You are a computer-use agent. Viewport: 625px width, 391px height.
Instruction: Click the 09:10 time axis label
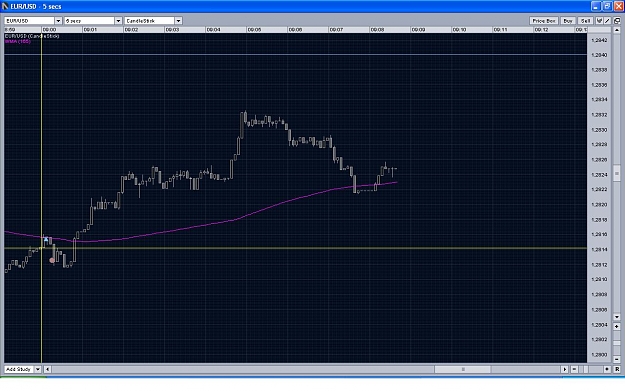point(459,29)
